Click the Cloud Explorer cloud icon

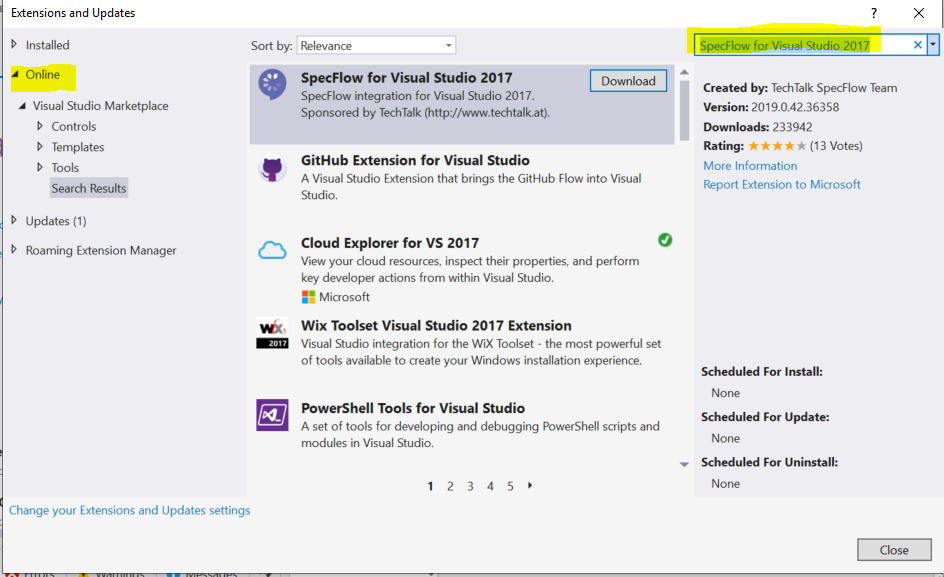(x=272, y=251)
